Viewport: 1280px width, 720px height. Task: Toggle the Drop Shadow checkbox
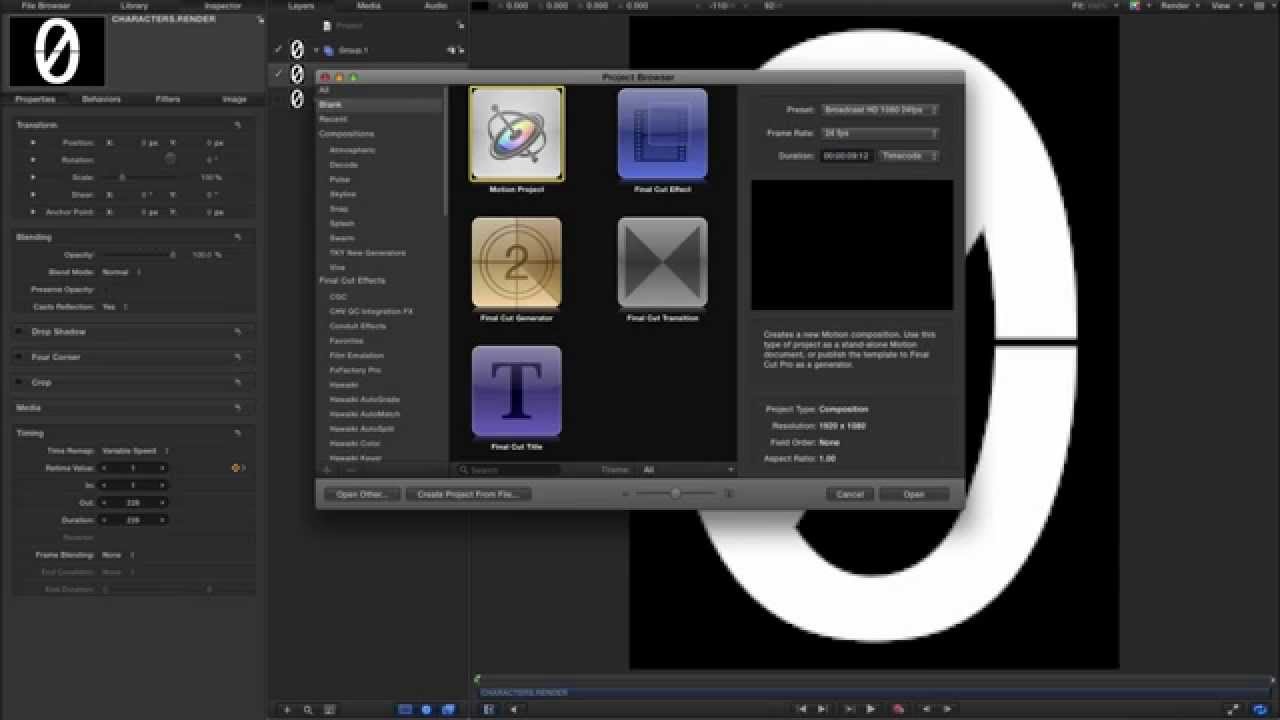click(x=21, y=332)
